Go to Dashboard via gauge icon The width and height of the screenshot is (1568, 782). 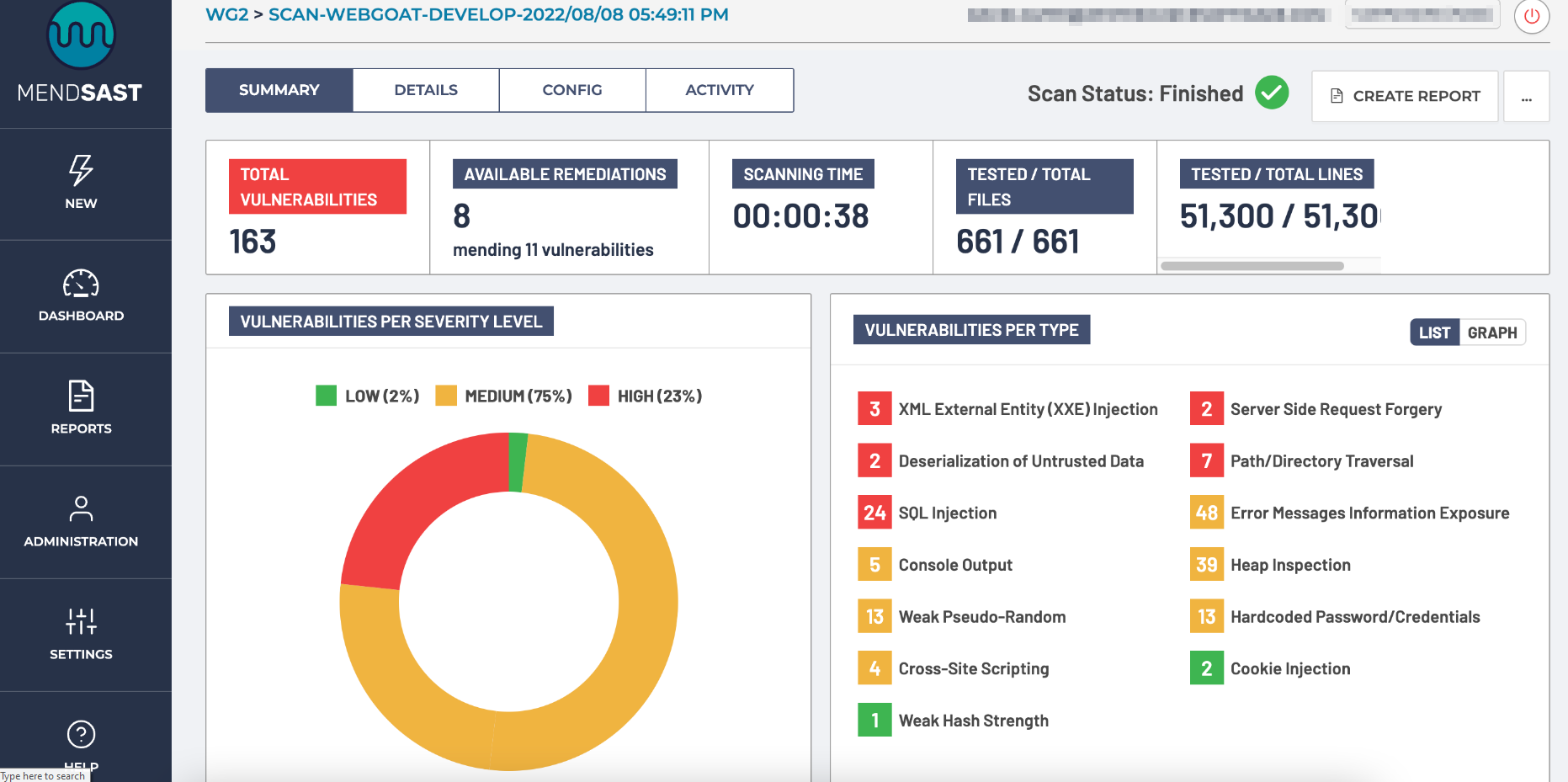[81, 285]
